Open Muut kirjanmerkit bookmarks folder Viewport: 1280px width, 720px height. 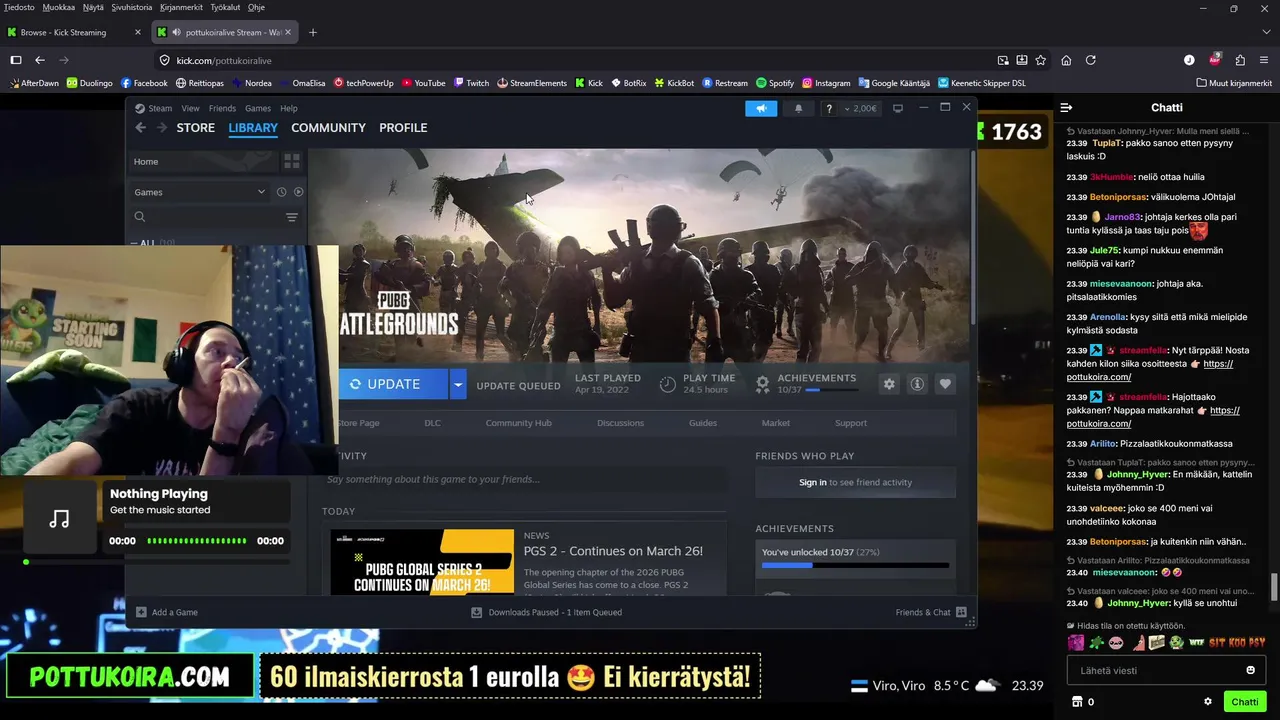[1233, 83]
